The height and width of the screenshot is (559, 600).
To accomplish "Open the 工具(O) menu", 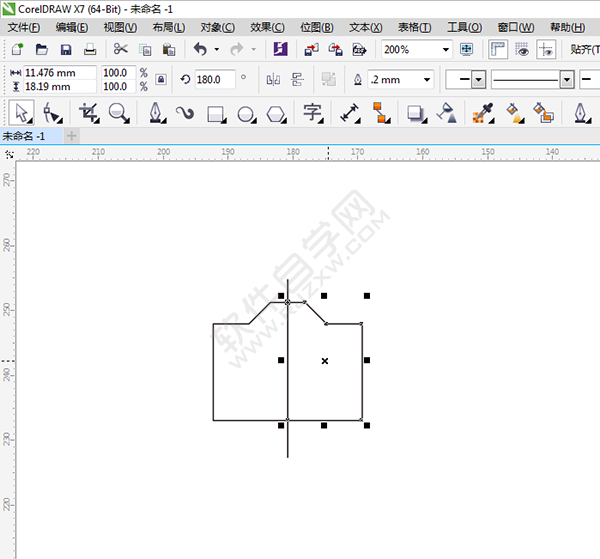I will pyautogui.click(x=465, y=28).
